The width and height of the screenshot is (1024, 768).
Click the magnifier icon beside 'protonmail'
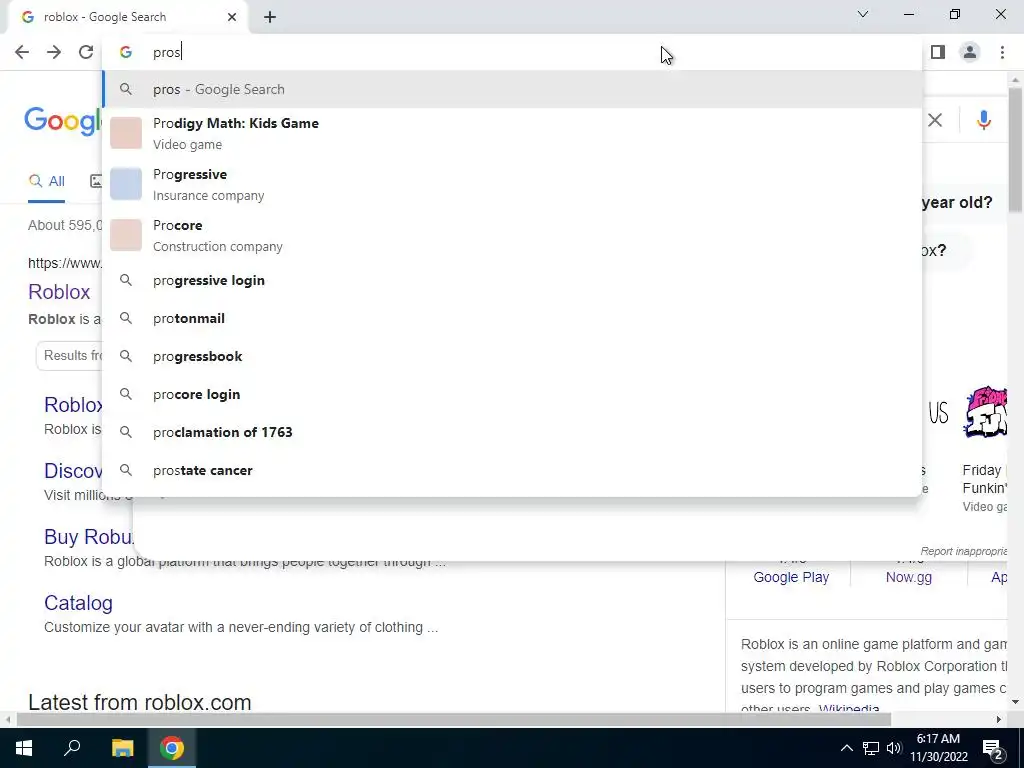click(126, 318)
